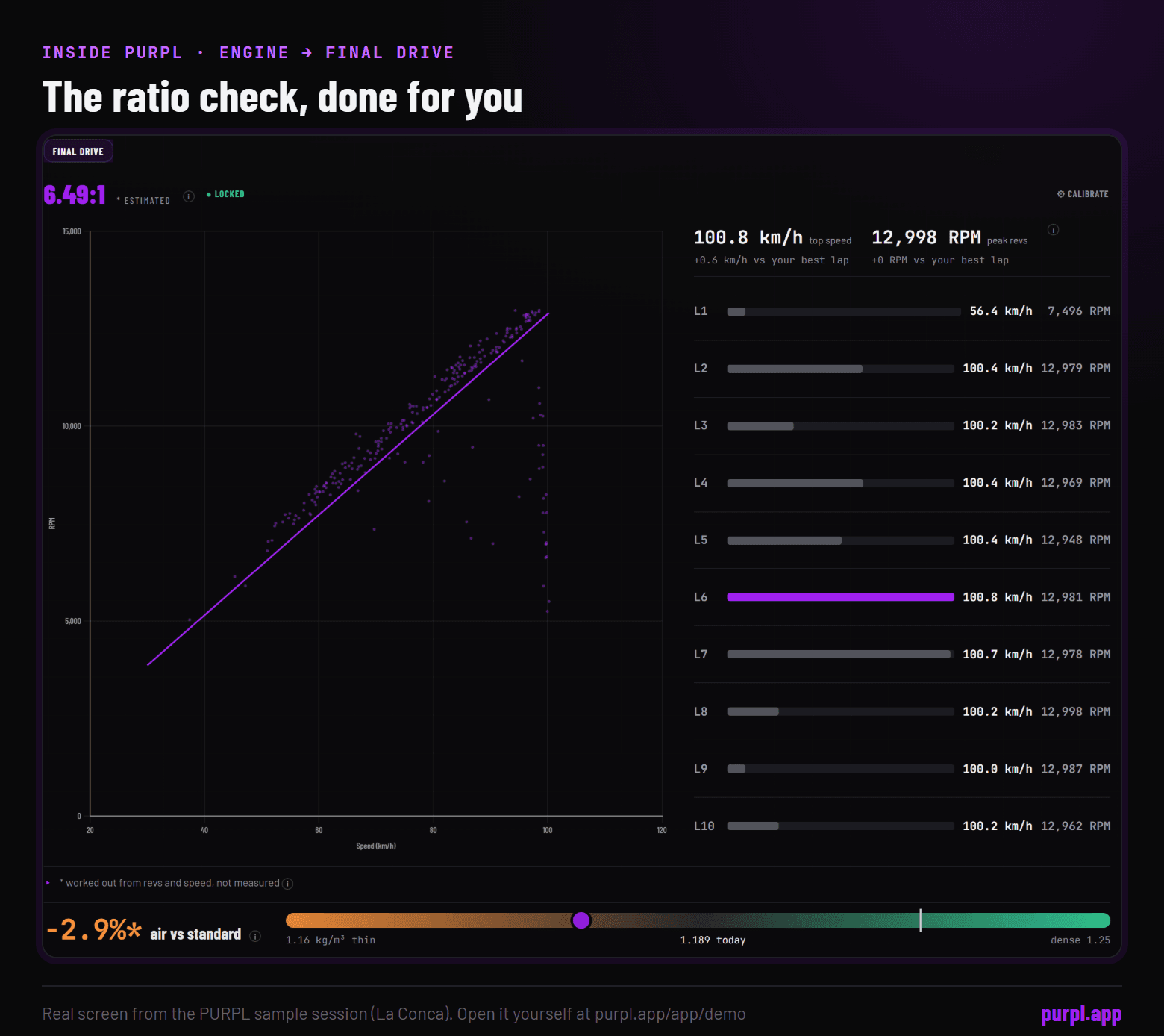Click the '1.189 today' density label
This screenshot has width=1164, height=1036.
713,940
